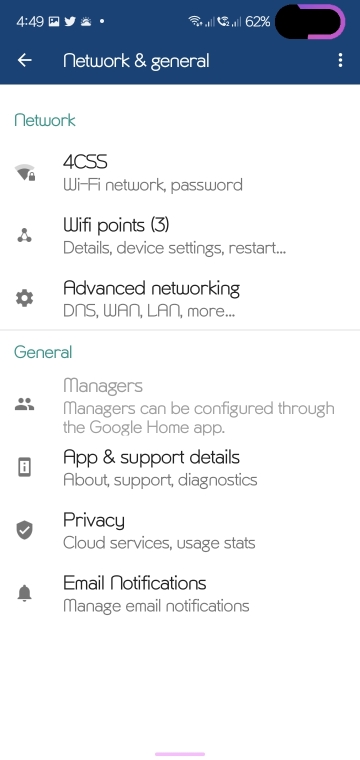Tap the Privacy shield icon
The height and width of the screenshot is (760, 360).
(24, 530)
